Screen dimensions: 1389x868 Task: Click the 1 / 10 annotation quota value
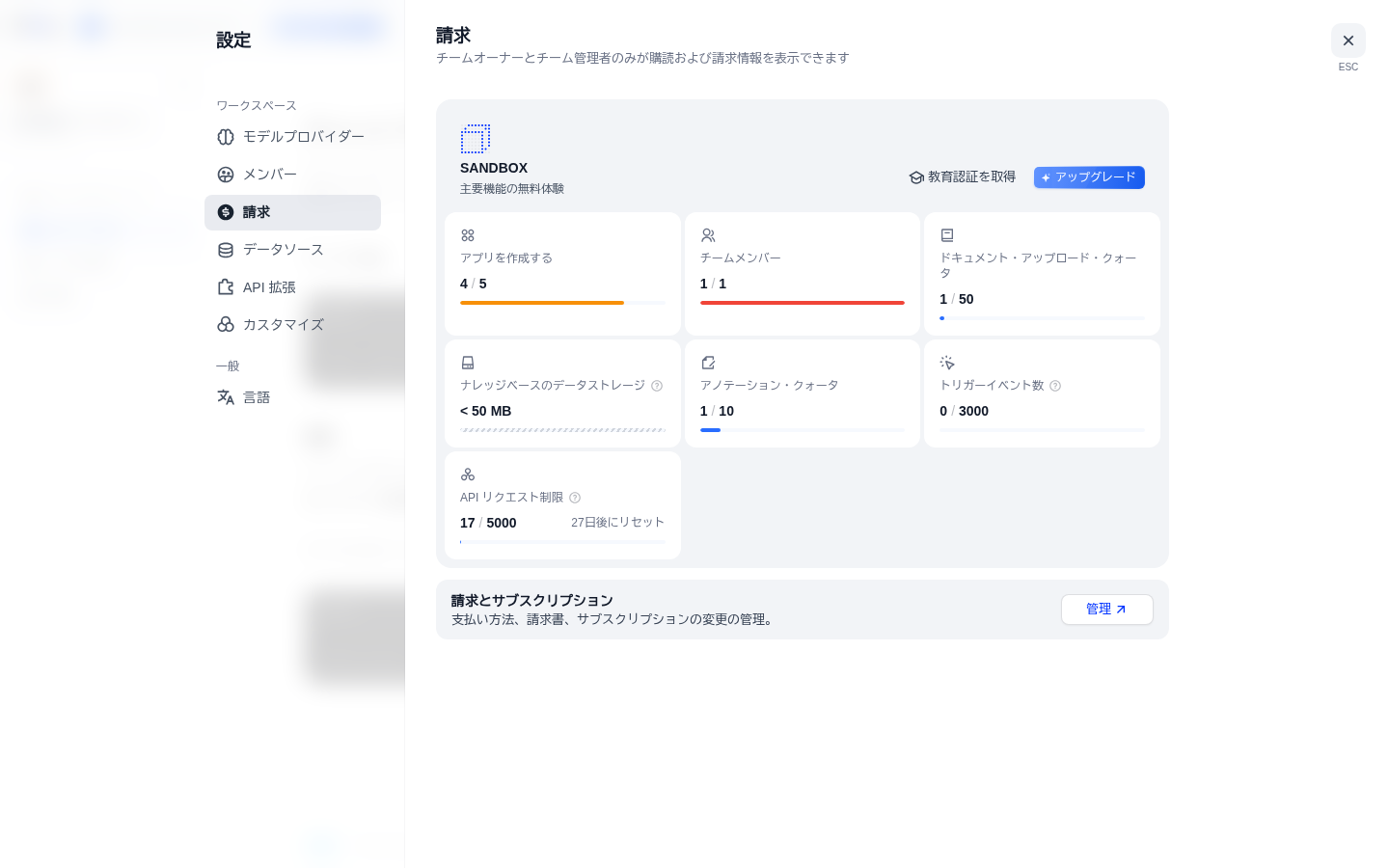click(717, 411)
